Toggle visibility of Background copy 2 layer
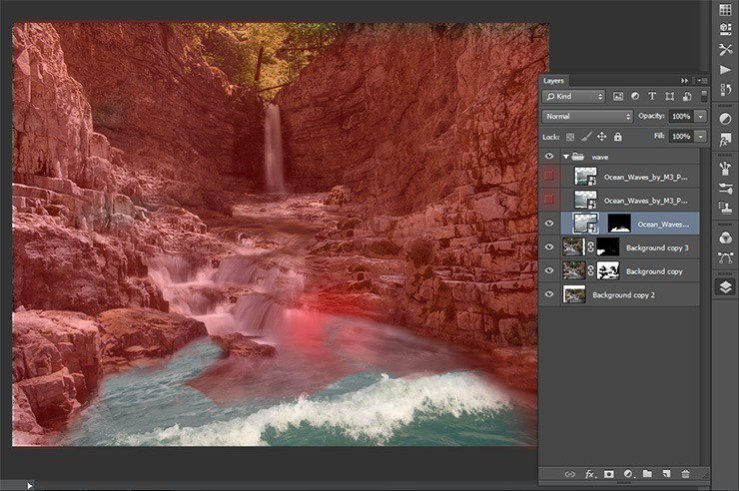The width and height of the screenshot is (739, 491). [x=549, y=295]
